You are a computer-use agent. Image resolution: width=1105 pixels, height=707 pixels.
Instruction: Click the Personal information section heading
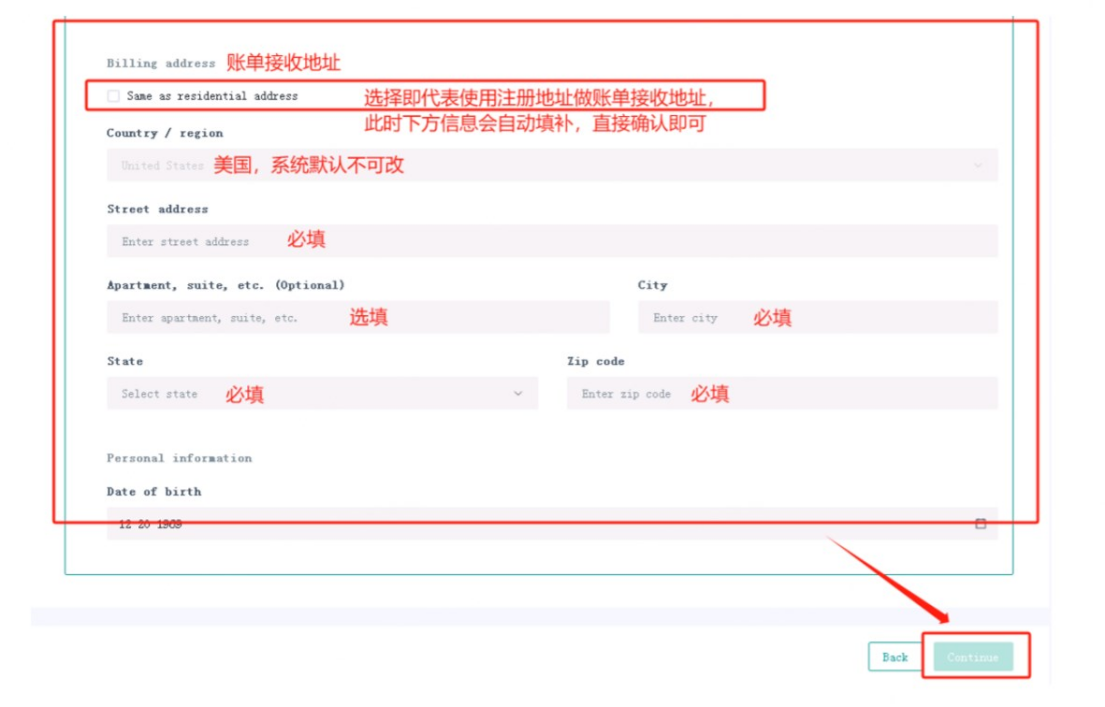click(179, 458)
